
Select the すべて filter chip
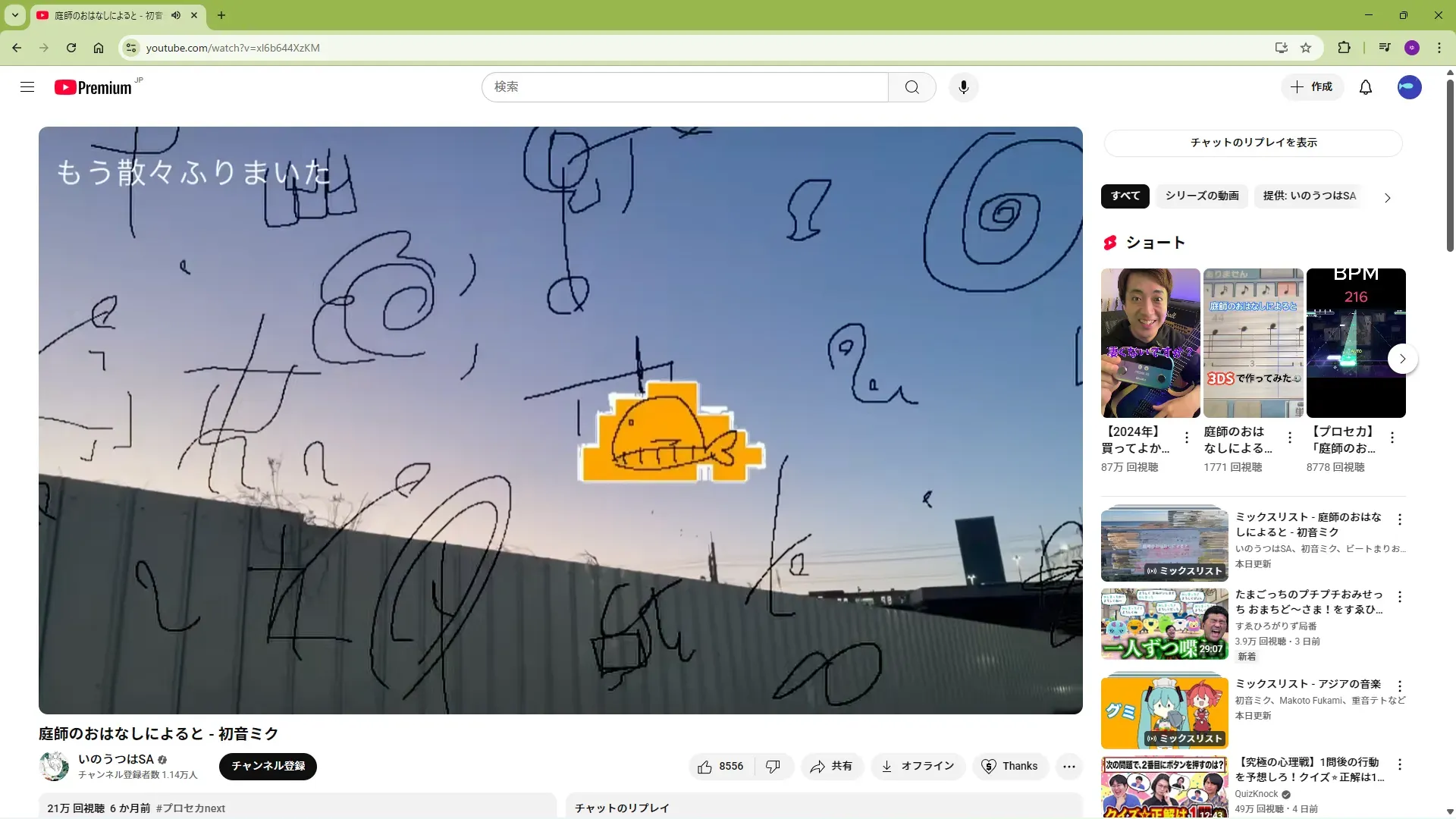click(x=1125, y=196)
